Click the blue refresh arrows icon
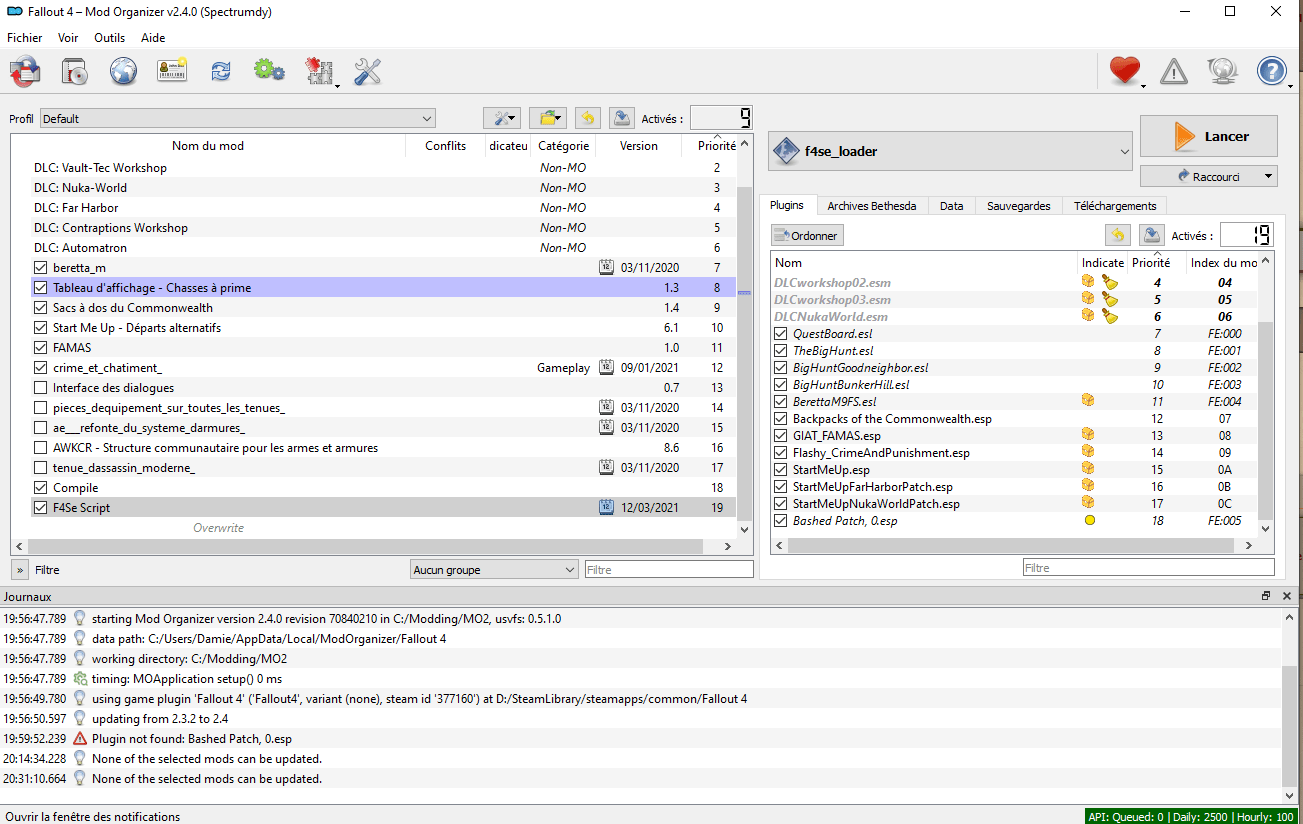This screenshot has width=1303, height=824. click(220, 72)
